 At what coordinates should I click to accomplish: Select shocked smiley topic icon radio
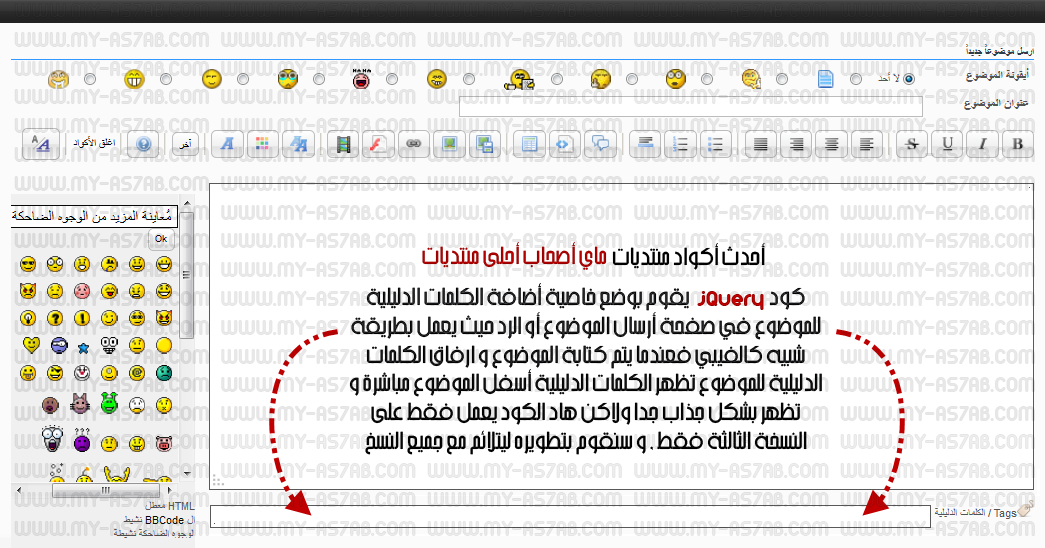tap(706, 79)
